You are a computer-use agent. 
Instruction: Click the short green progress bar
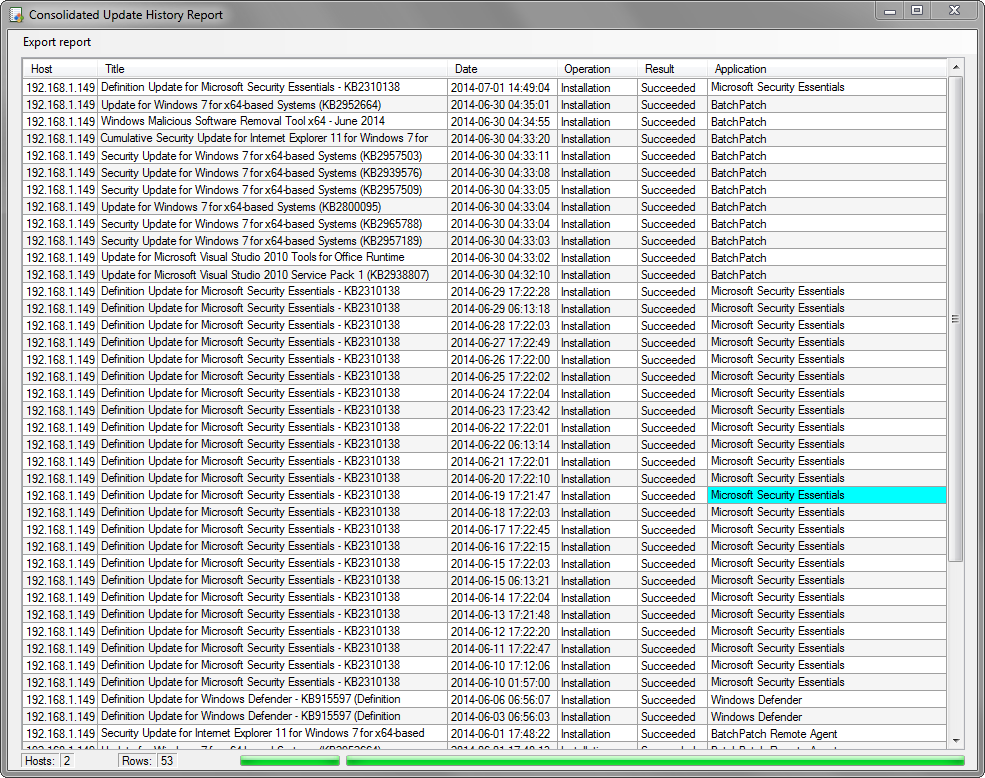tap(290, 761)
